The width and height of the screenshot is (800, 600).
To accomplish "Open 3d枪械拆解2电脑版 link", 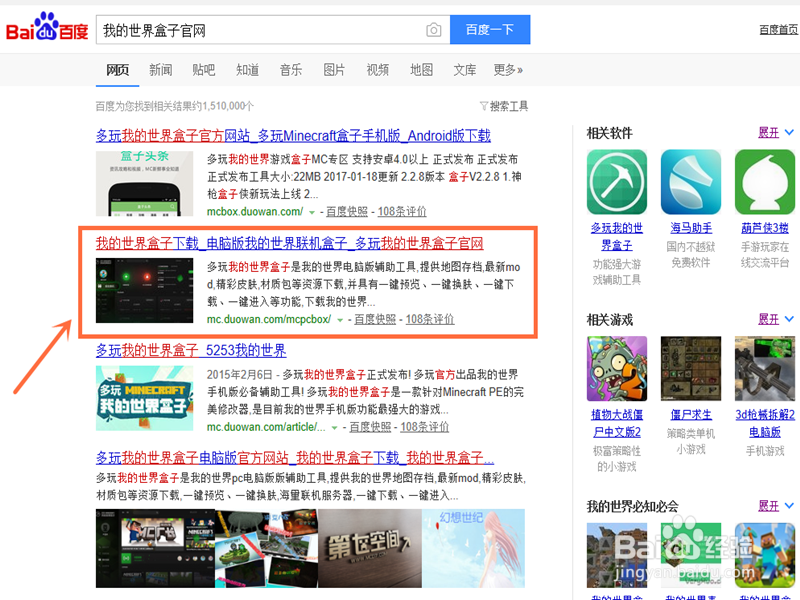I will coord(765,423).
